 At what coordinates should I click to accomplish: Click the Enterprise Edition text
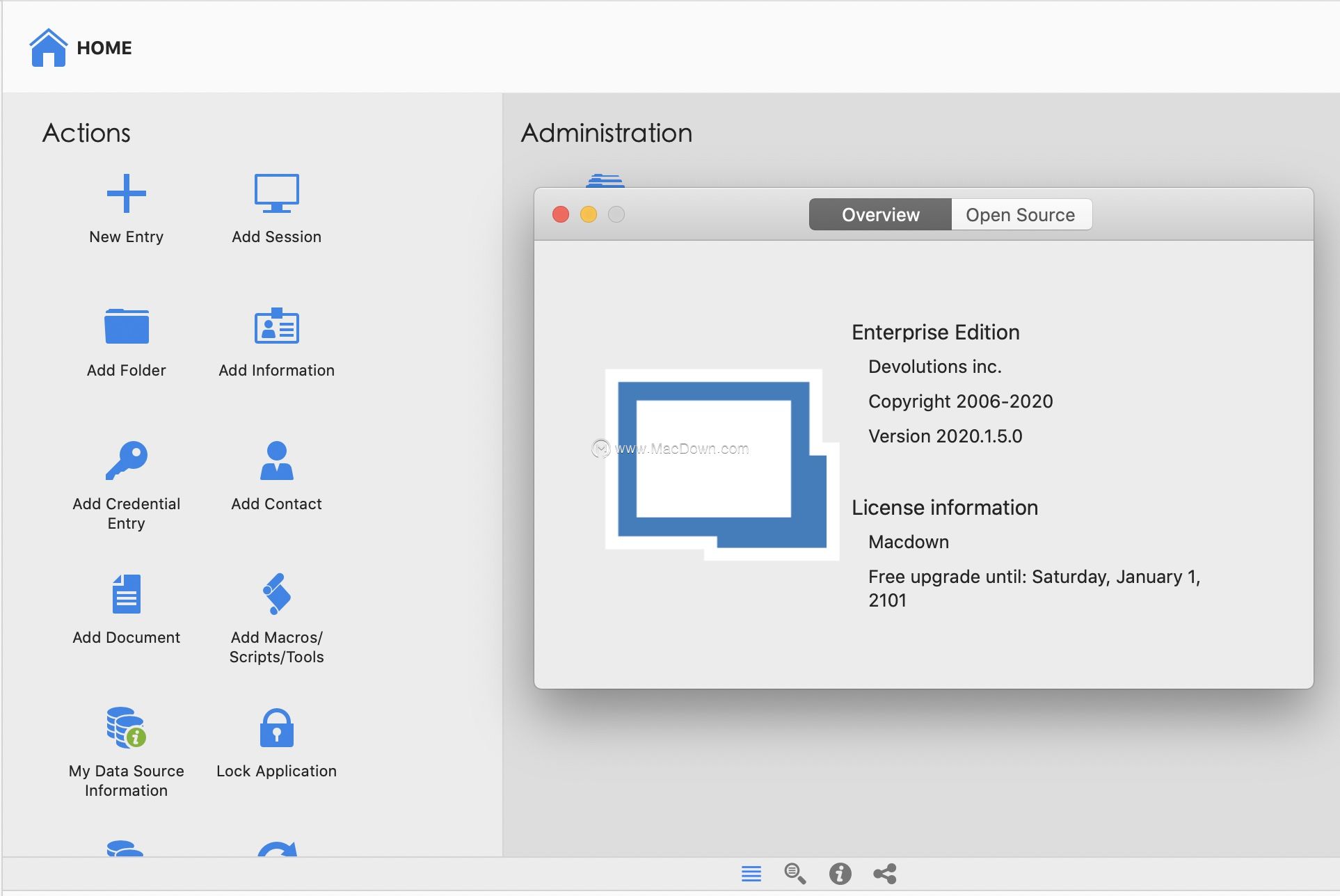point(936,333)
